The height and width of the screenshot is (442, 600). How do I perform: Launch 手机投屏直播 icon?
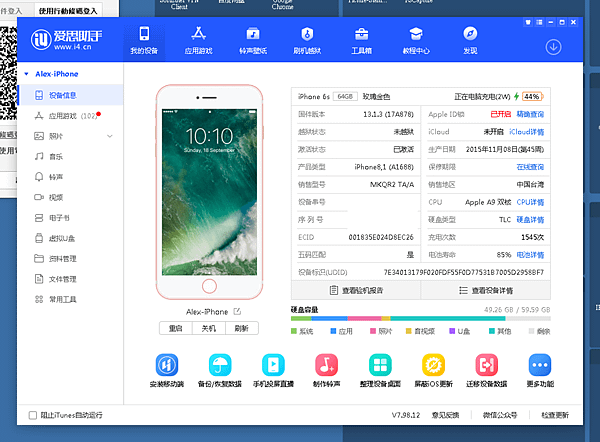point(273,365)
